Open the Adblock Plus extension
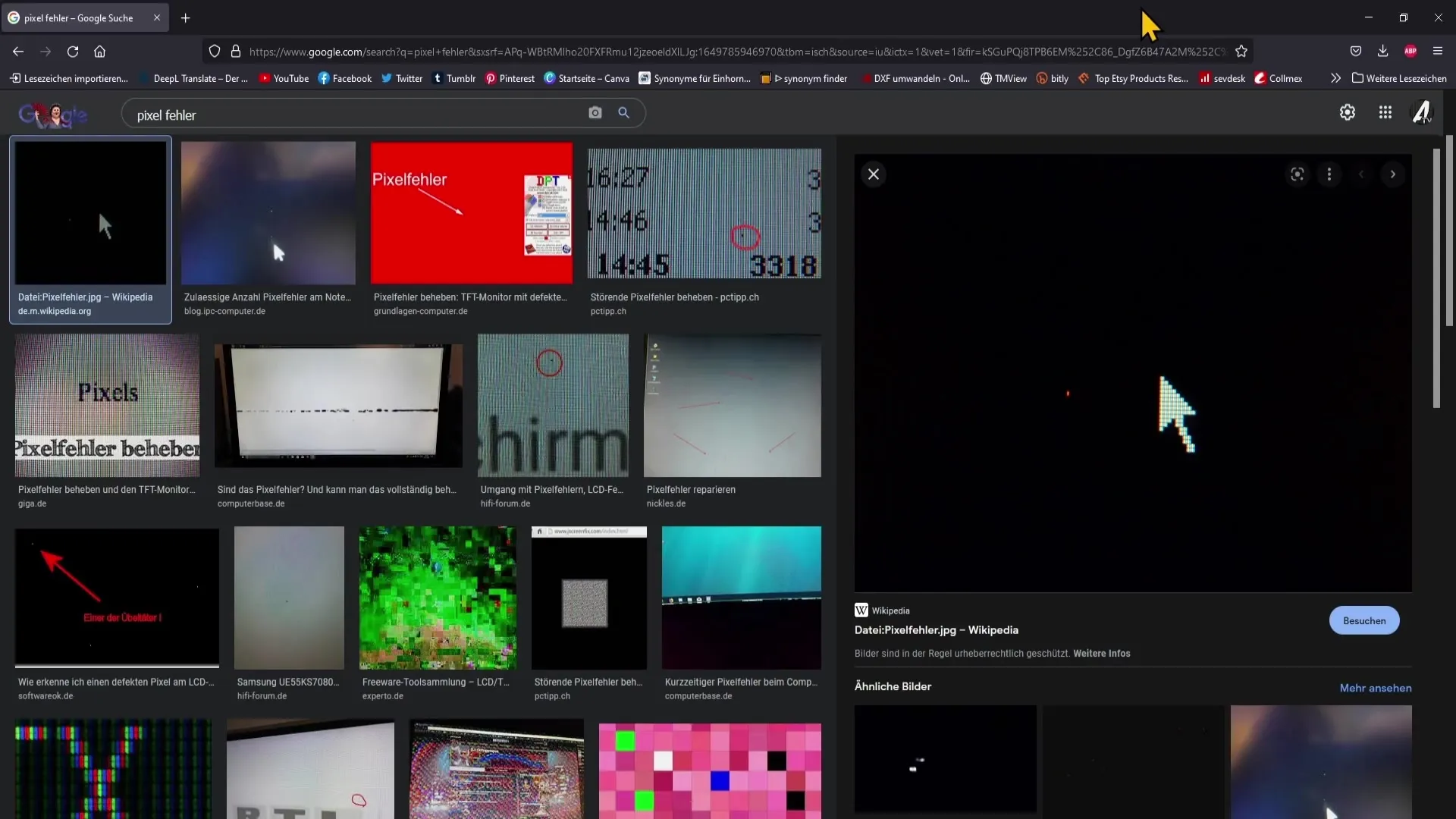This screenshot has width=1456, height=819. [x=1410, y=52]
